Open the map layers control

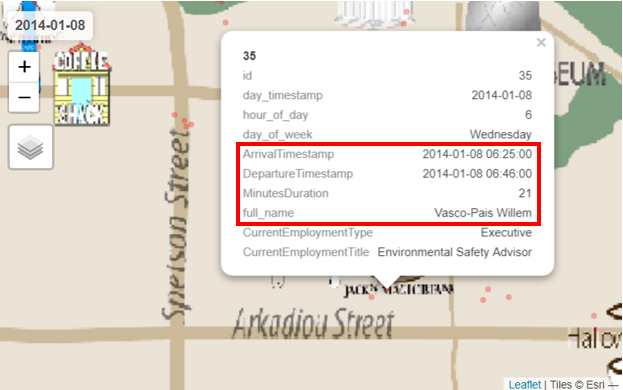click(31, 147)
